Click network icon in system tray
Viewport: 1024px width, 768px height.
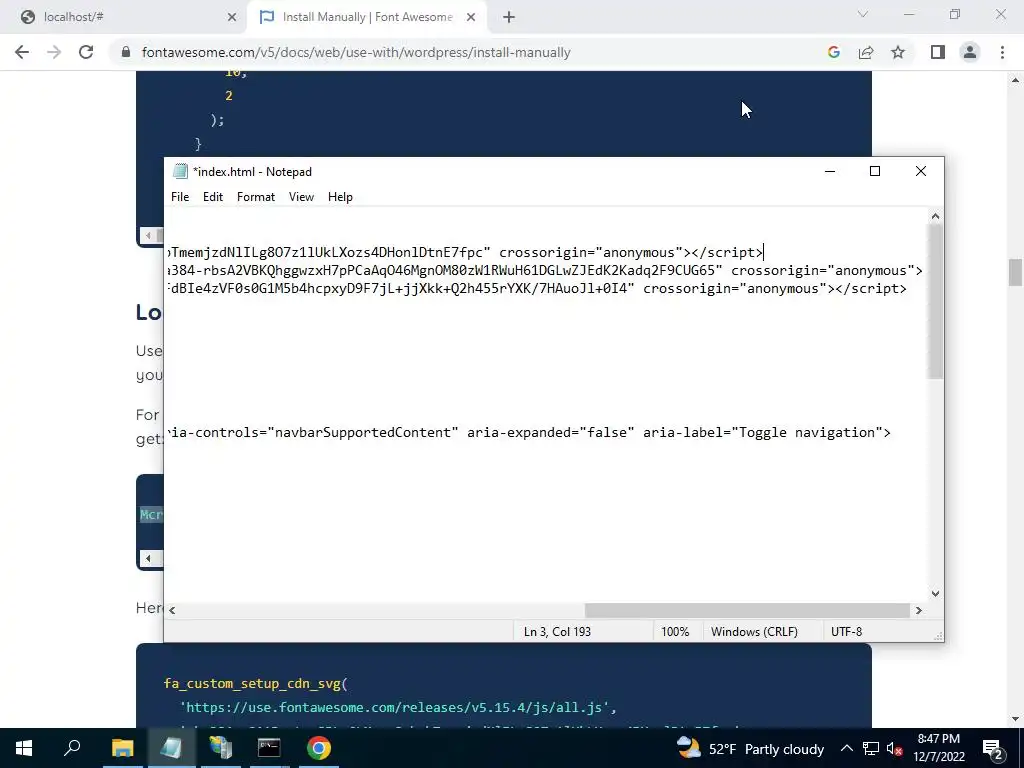[x=871, y=748]
